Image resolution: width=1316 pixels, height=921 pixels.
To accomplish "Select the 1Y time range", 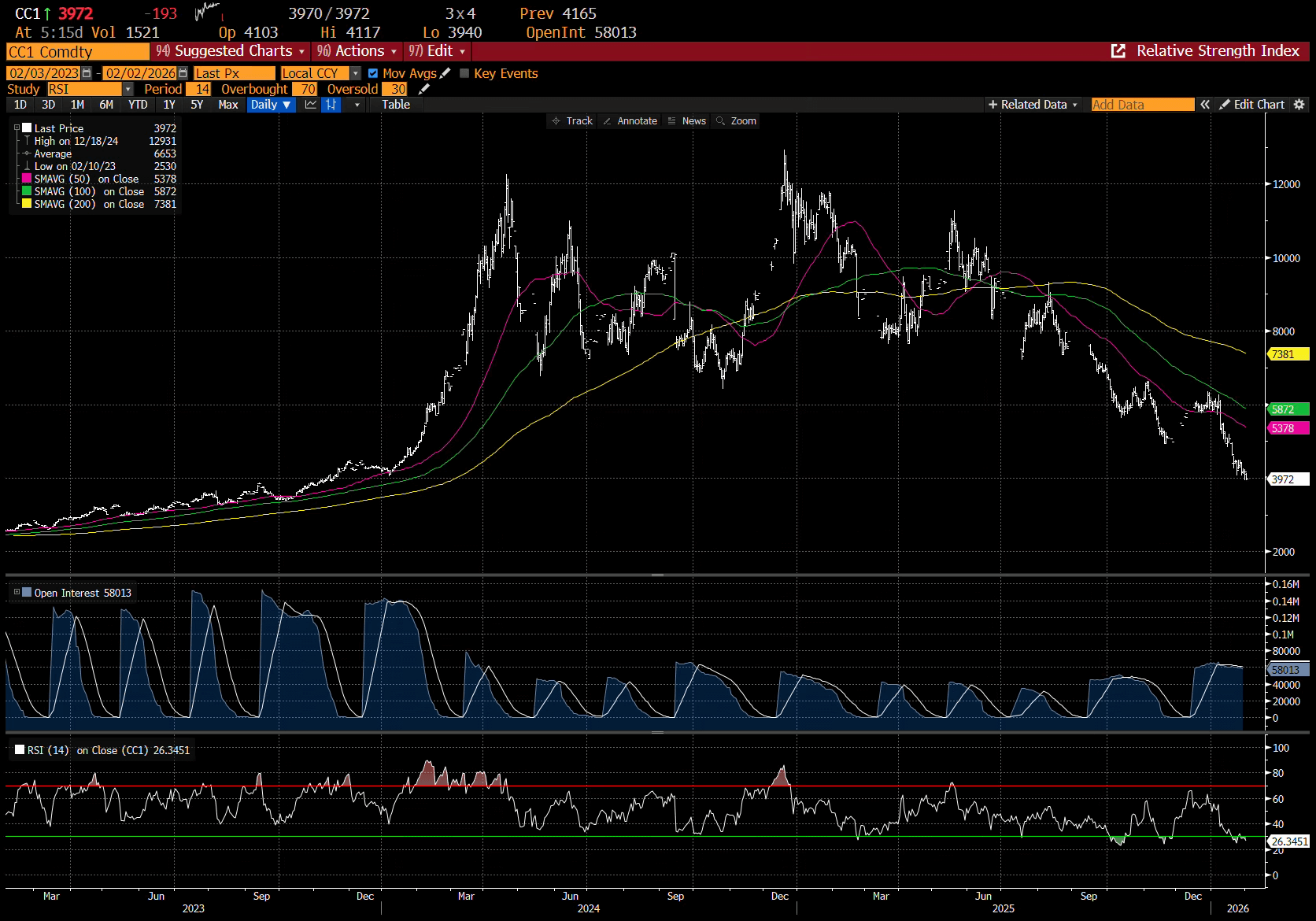I will pos(169,105).
